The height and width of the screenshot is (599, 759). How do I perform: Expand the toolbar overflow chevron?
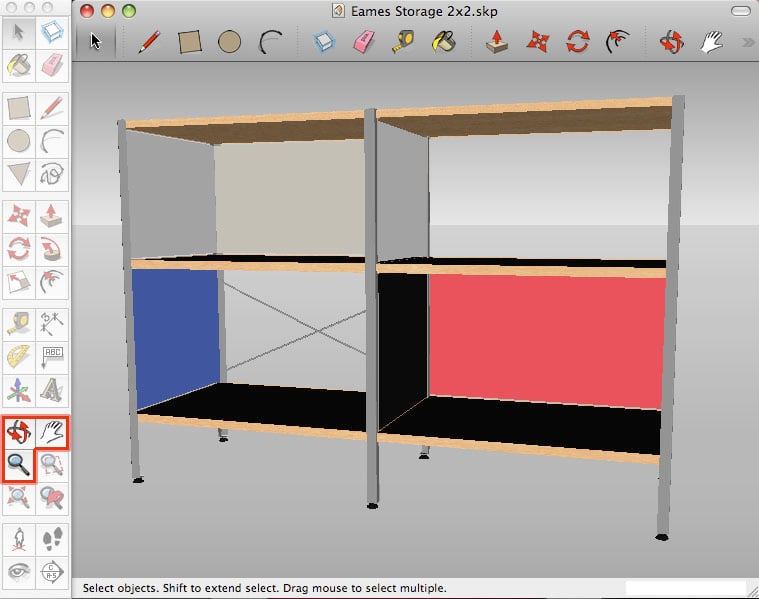(746, 42)
